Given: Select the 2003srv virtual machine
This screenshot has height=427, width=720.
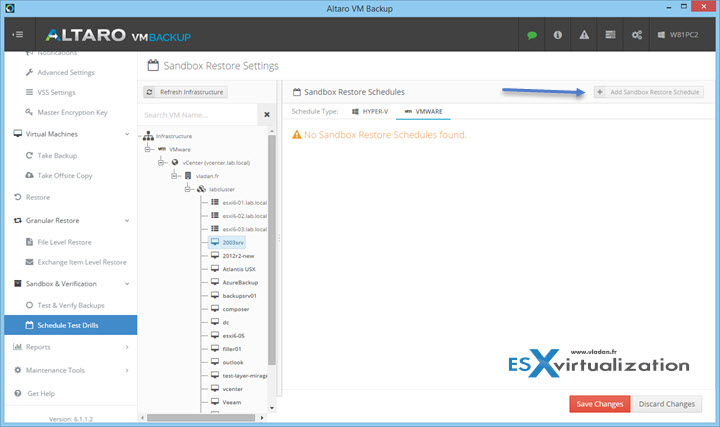Looking at the screenshot, I should (227, 242).
